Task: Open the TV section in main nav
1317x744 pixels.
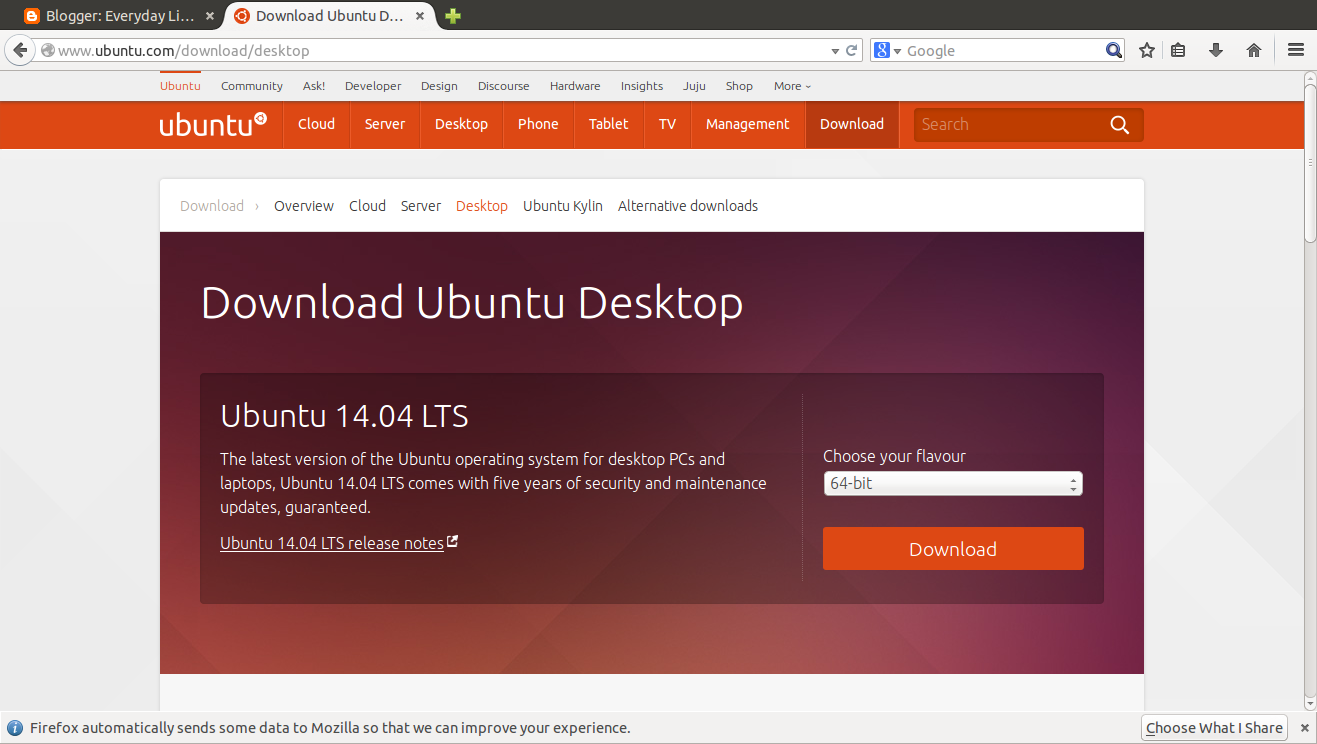Action: click(x=667, y=124)
